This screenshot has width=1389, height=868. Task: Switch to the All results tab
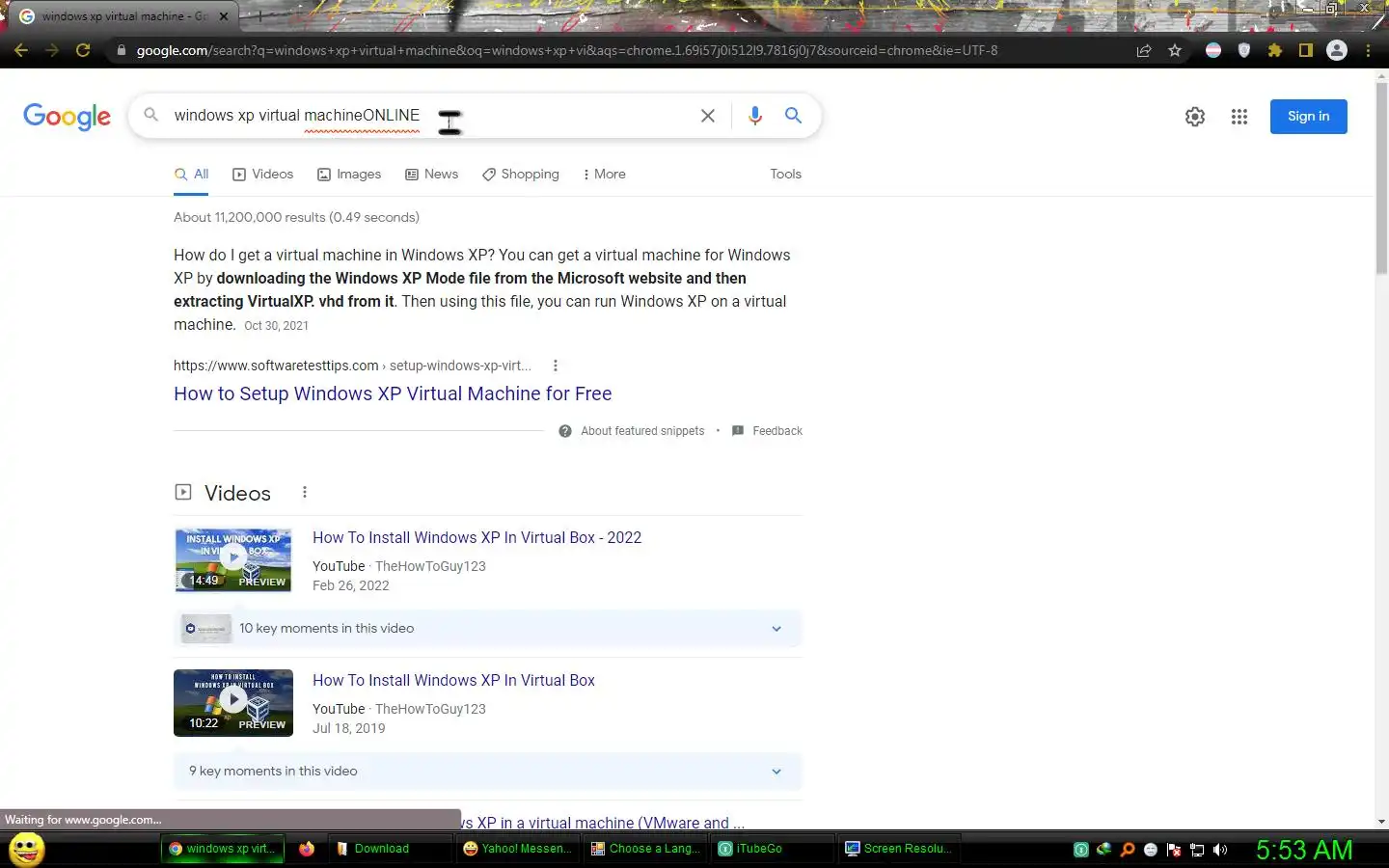(x=192, y=175)
